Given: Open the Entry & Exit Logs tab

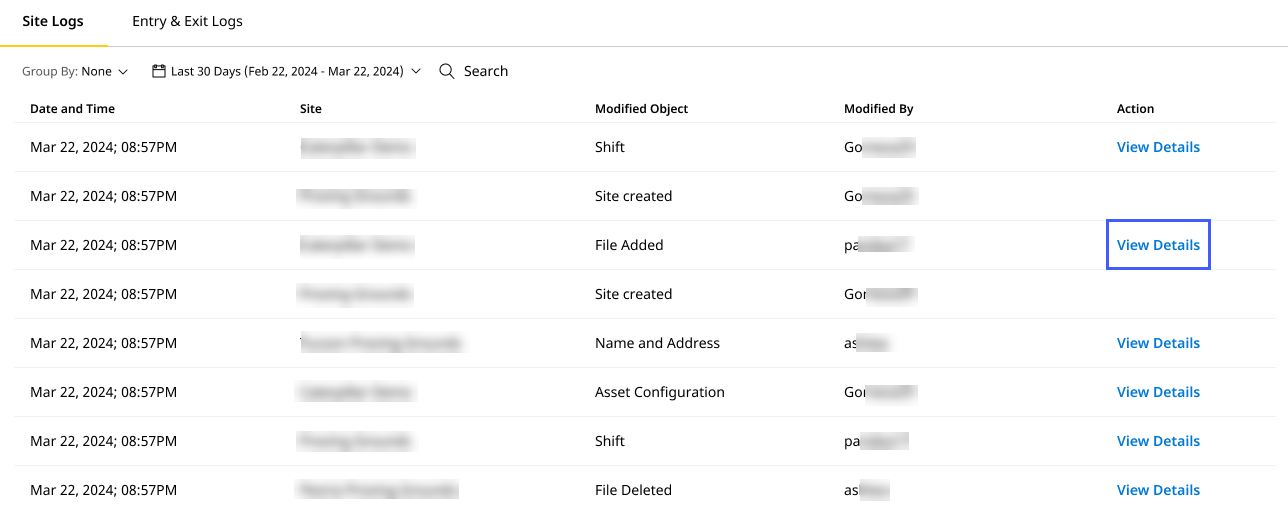Looking at the screenshot, I should point(187,21).
